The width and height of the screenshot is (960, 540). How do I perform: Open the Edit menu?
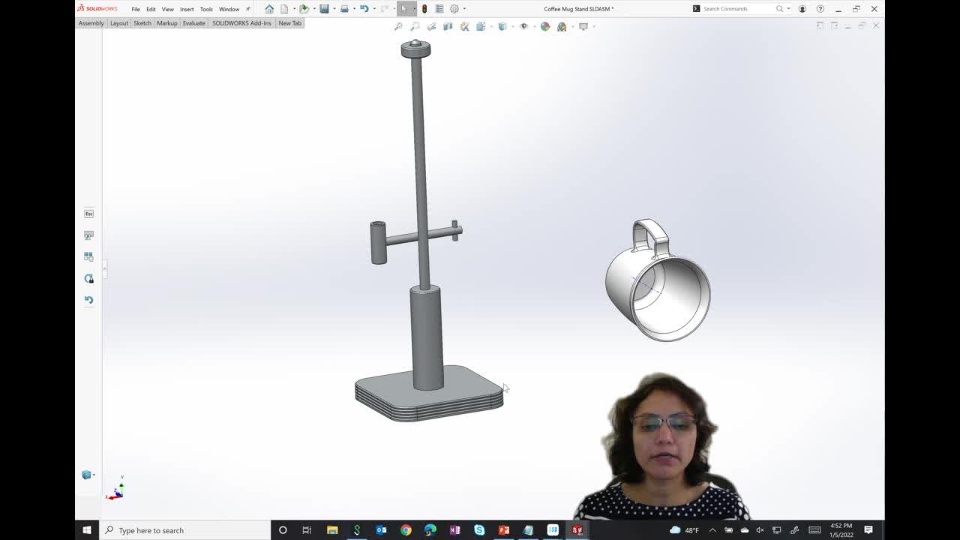(151, 9)
